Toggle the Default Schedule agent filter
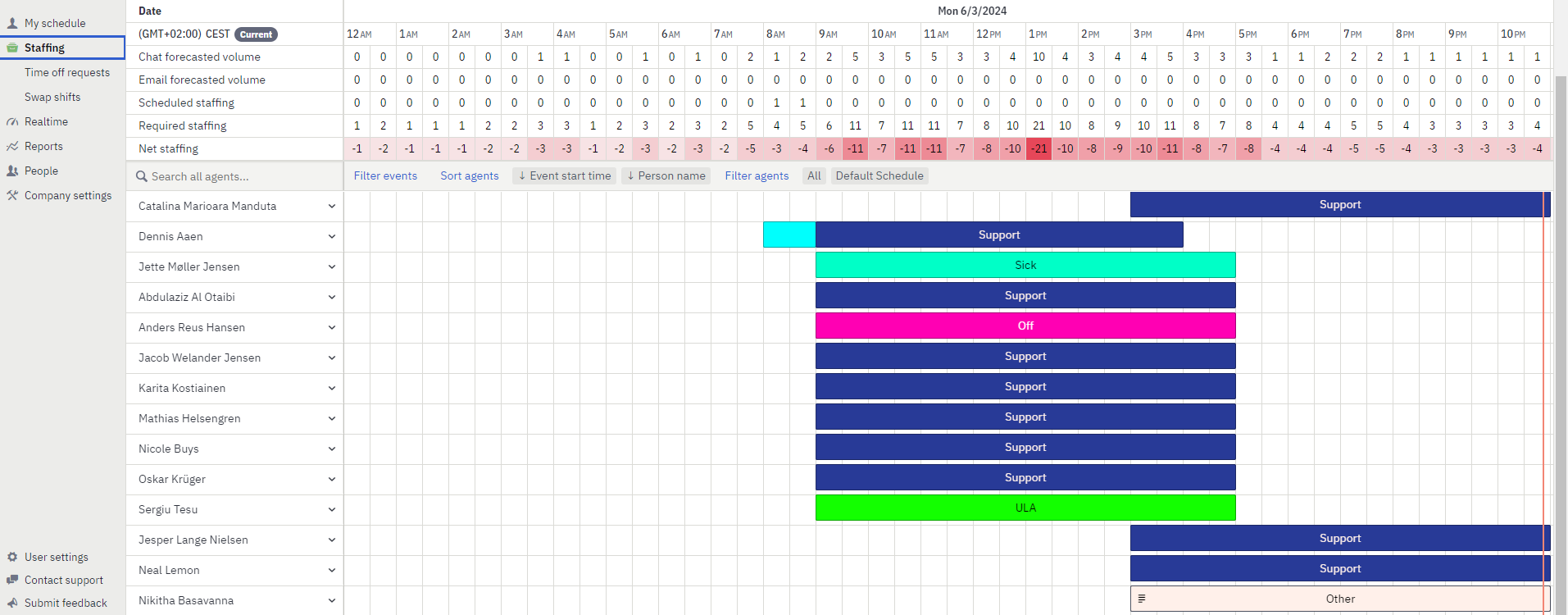 coord(879,176)
